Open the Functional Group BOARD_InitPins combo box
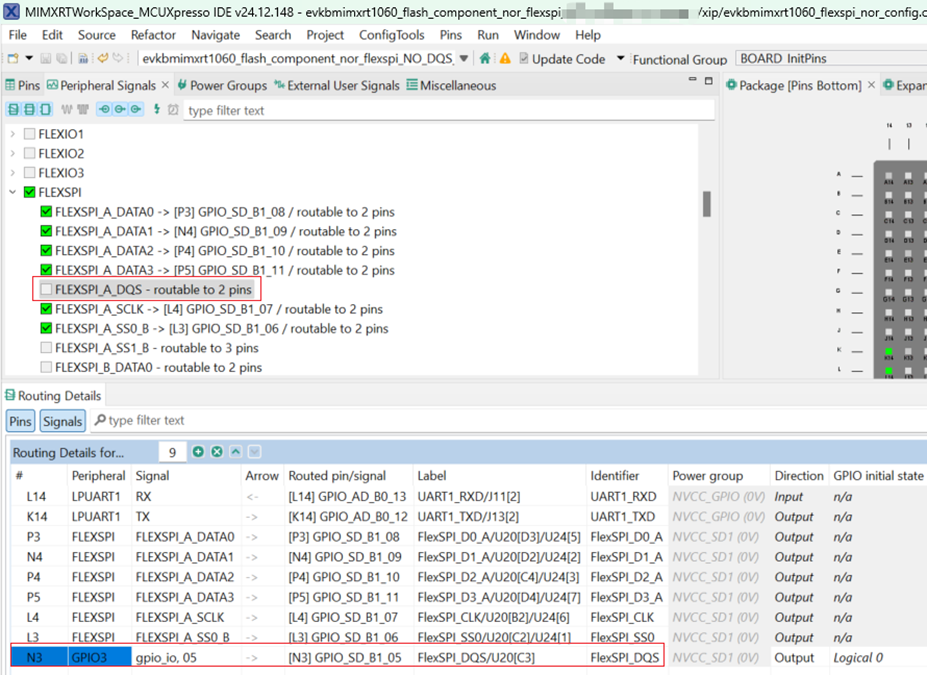Image resolution: width=927 pixels, height=675 pixels. pos(831,59)
